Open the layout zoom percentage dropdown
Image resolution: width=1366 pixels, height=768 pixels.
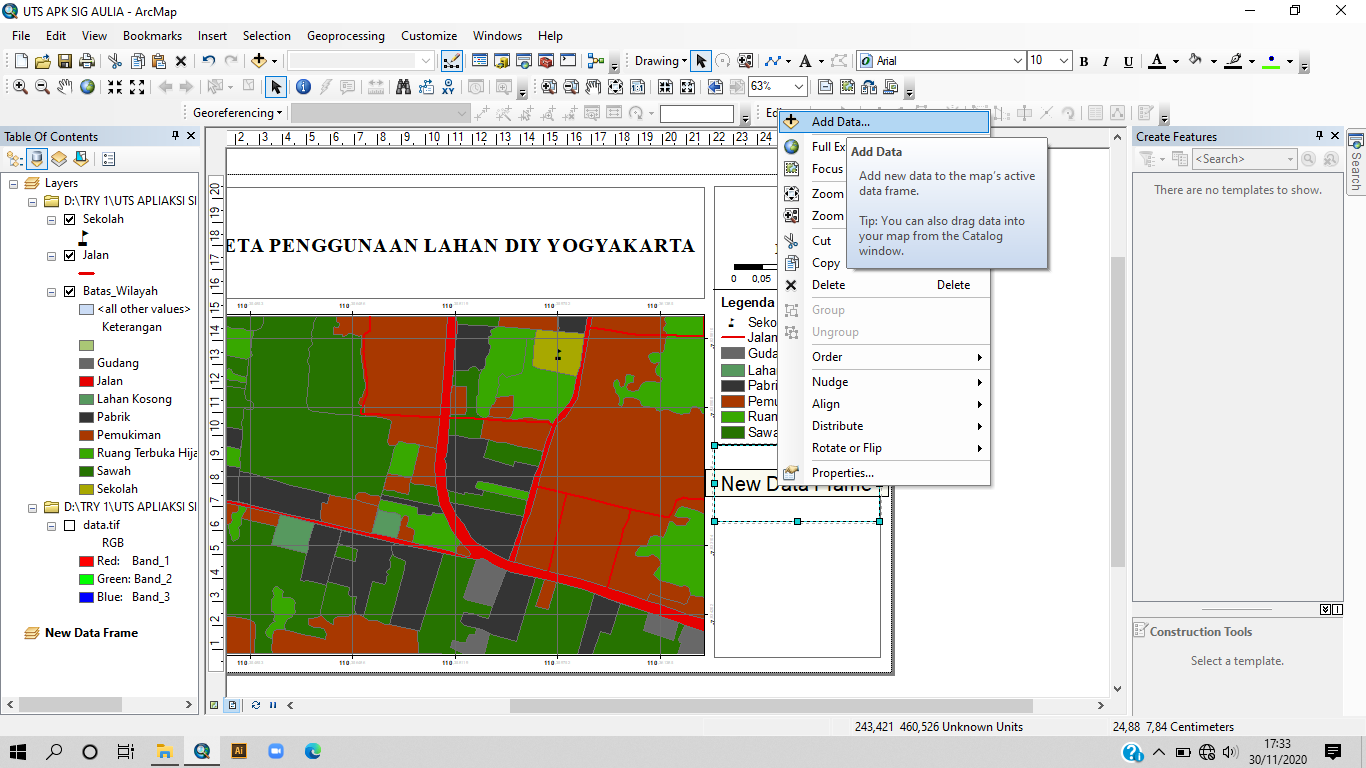tap(799, 87)
